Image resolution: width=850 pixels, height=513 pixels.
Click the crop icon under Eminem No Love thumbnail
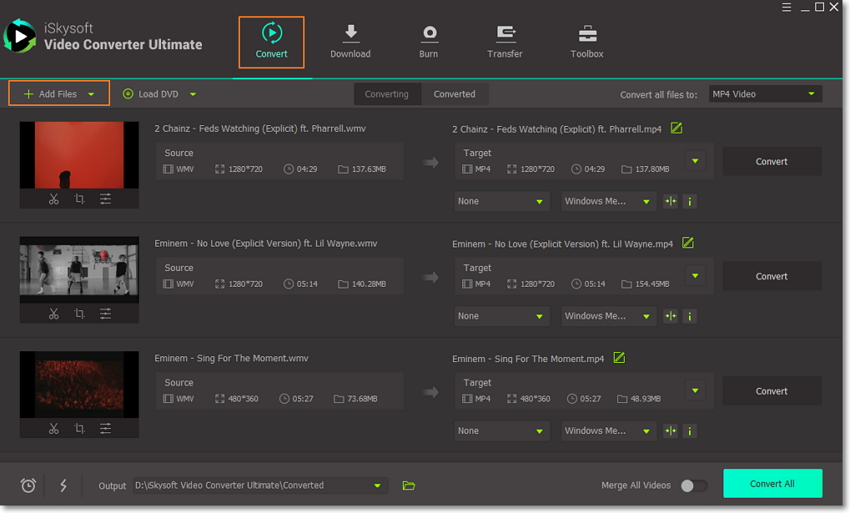[80, 314]
